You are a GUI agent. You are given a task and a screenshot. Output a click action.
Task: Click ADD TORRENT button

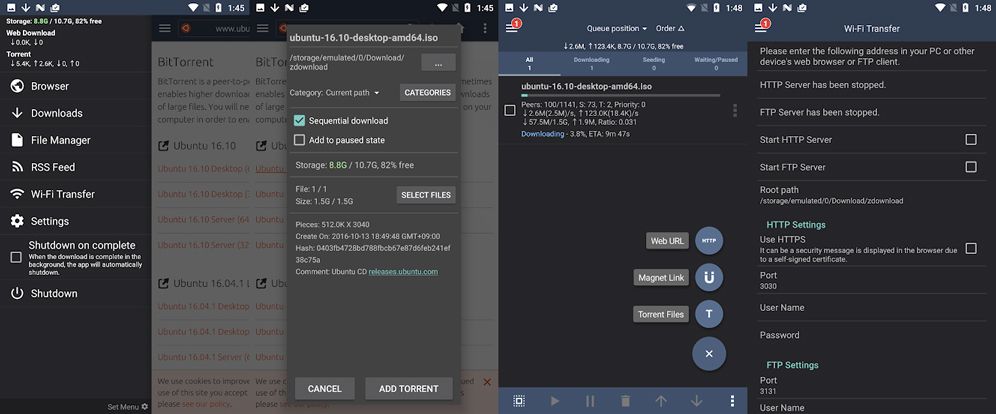tap(408, 389)
